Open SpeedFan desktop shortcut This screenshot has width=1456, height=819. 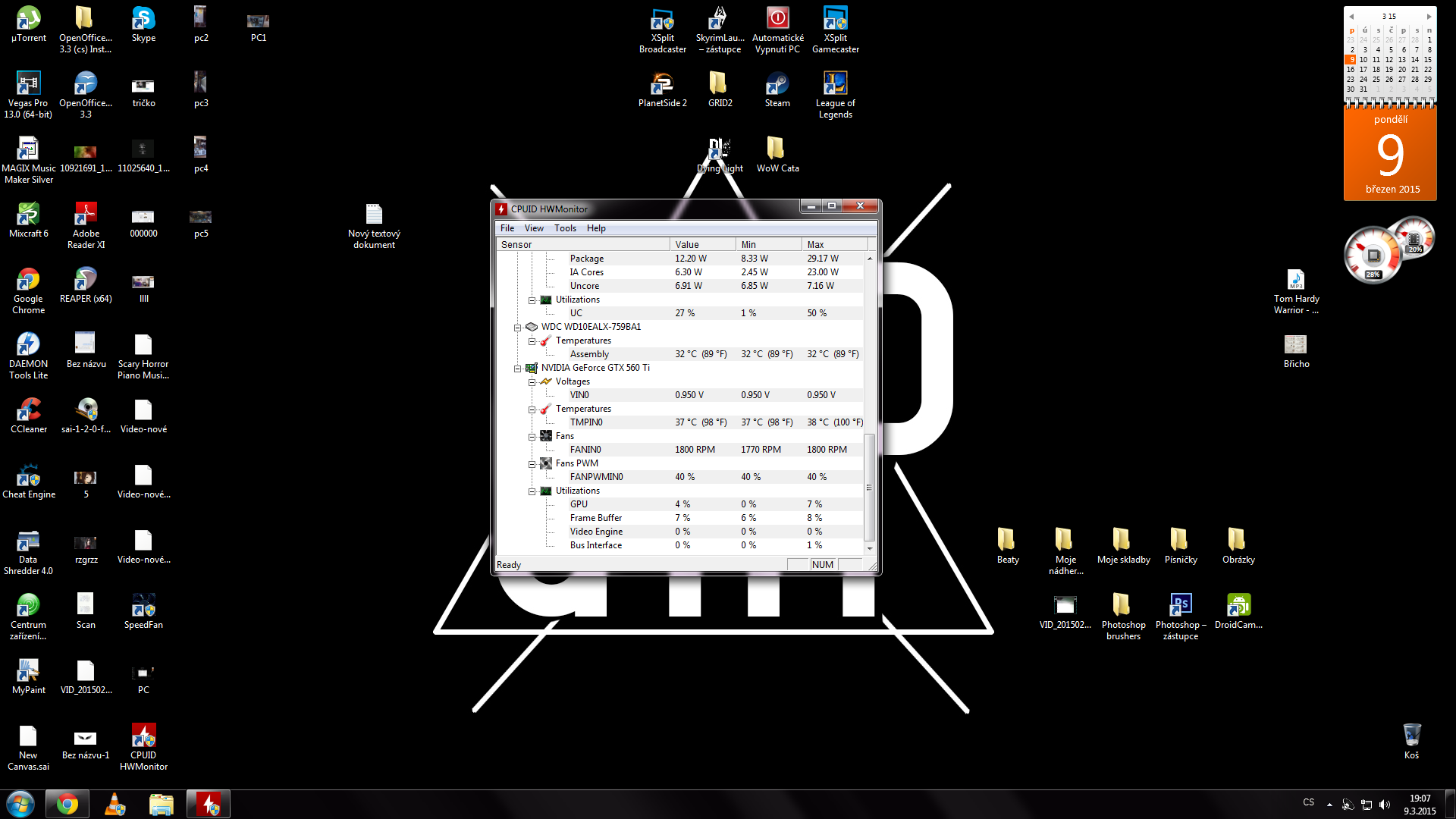click(143, 611)
